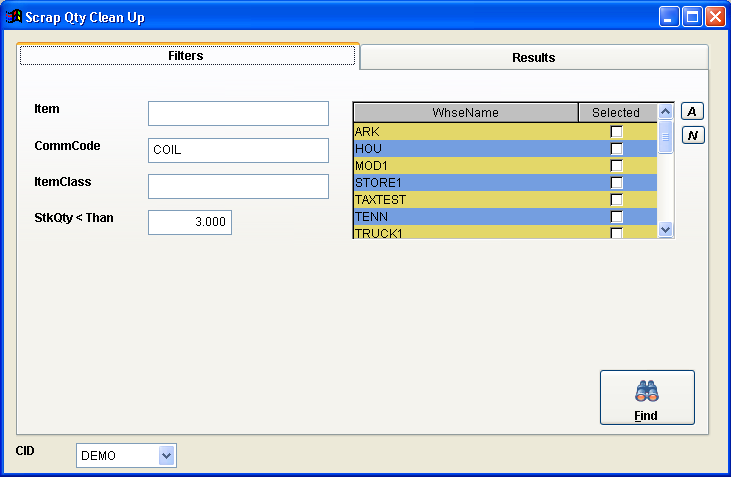This screenshot has height=477, width=731.
Task: Enable the STORE1 warehouse checkbox
Action: tap(616, 183)
